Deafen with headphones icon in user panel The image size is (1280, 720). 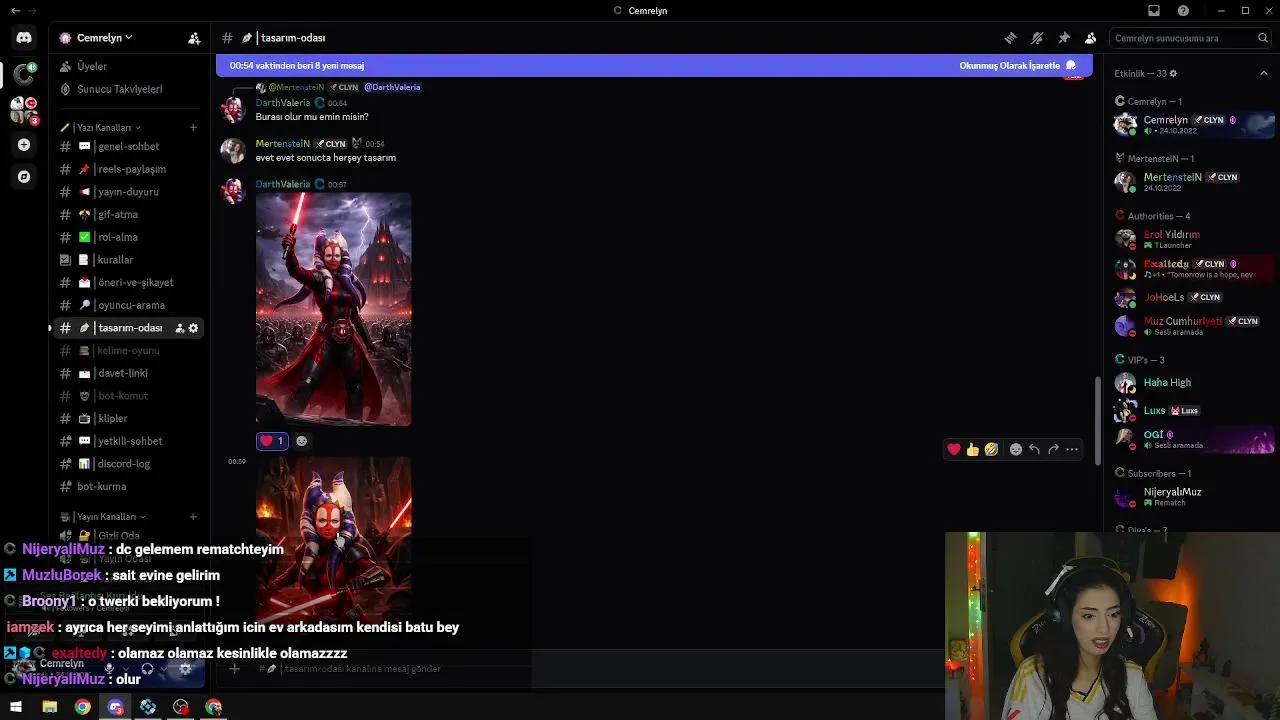tap(147, 668)
